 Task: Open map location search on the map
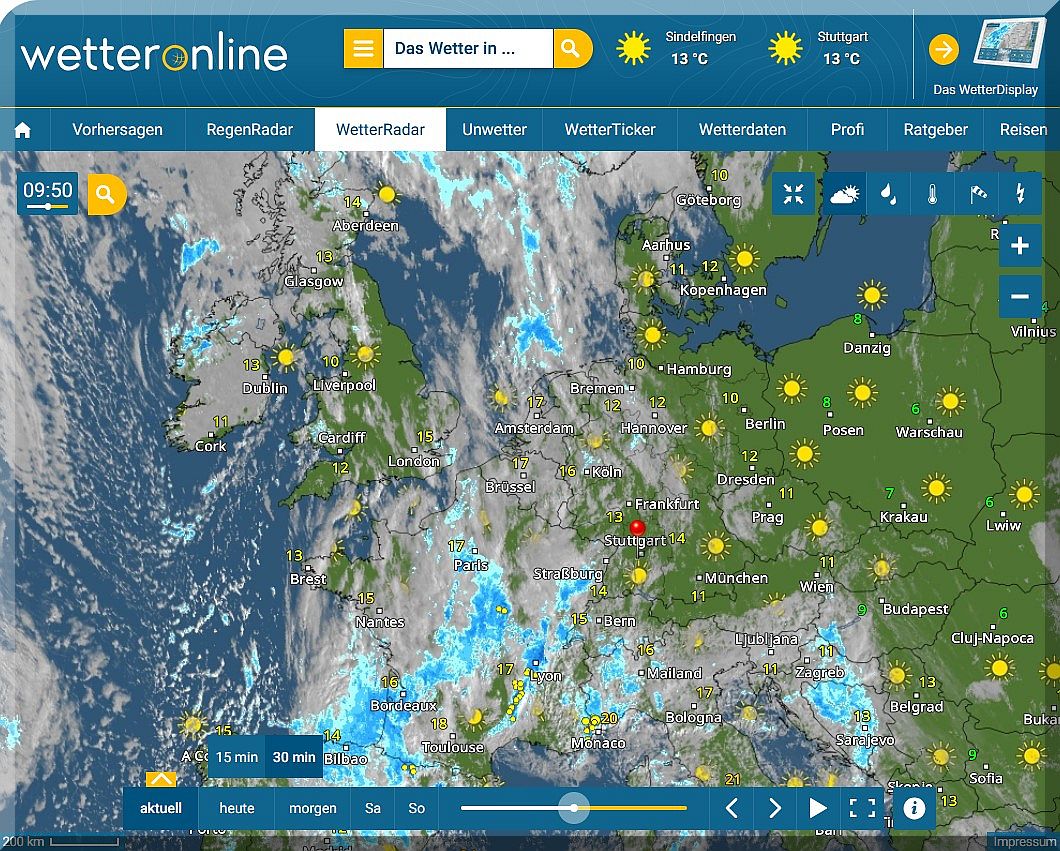(107, 194)
